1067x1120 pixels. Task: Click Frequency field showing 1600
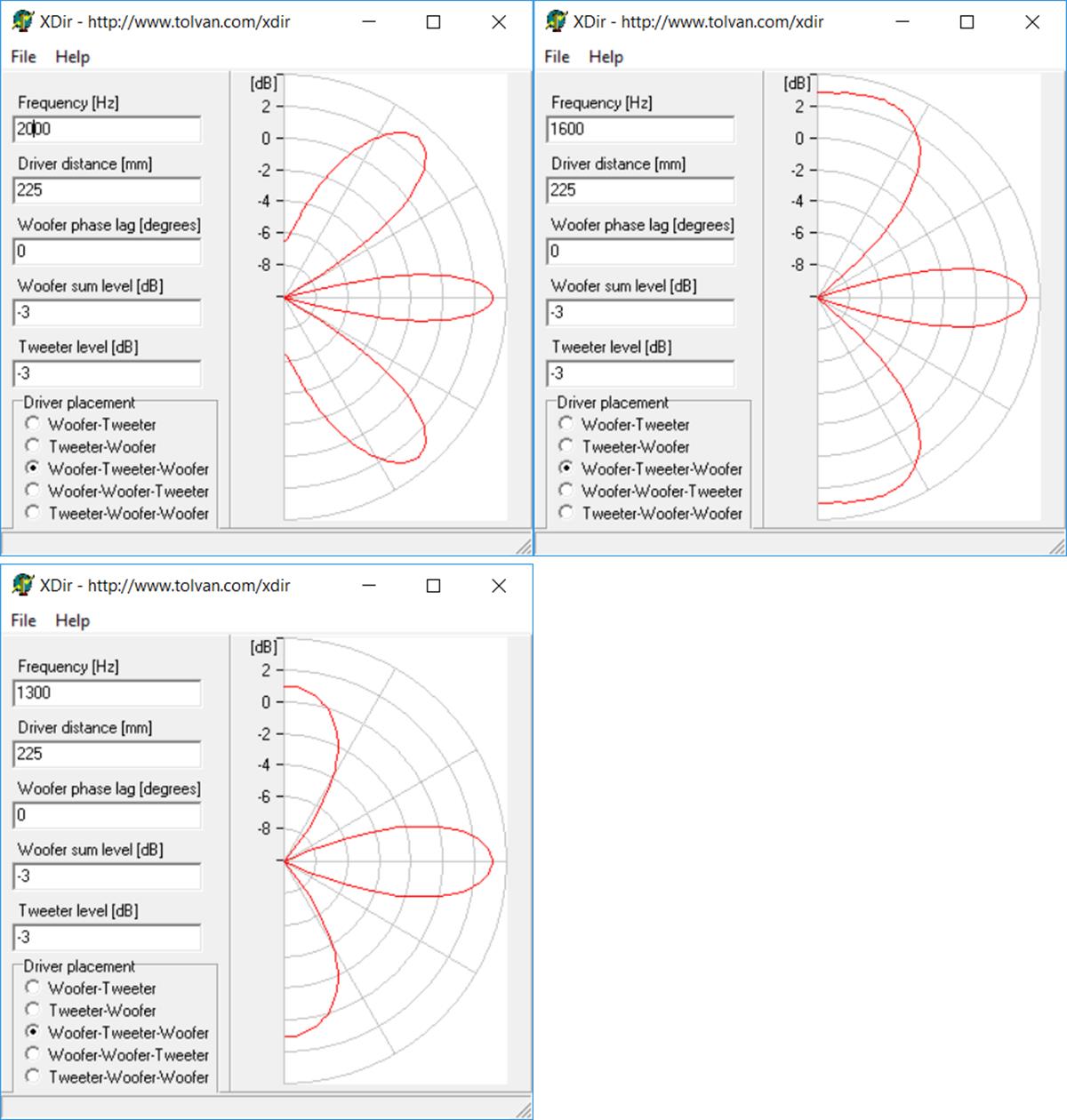point(641,129)
